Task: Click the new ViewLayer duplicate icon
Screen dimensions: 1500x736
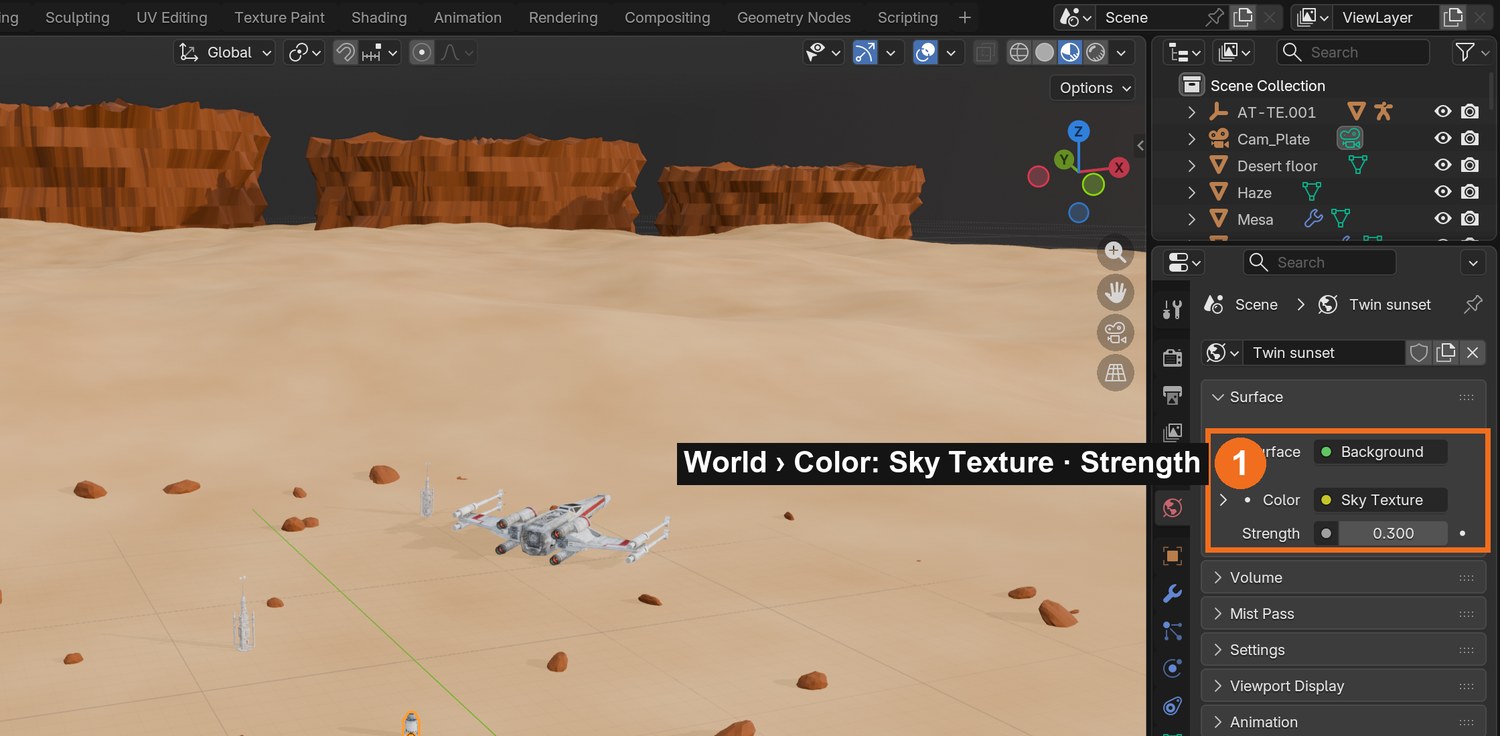Action: point(1452,17)
